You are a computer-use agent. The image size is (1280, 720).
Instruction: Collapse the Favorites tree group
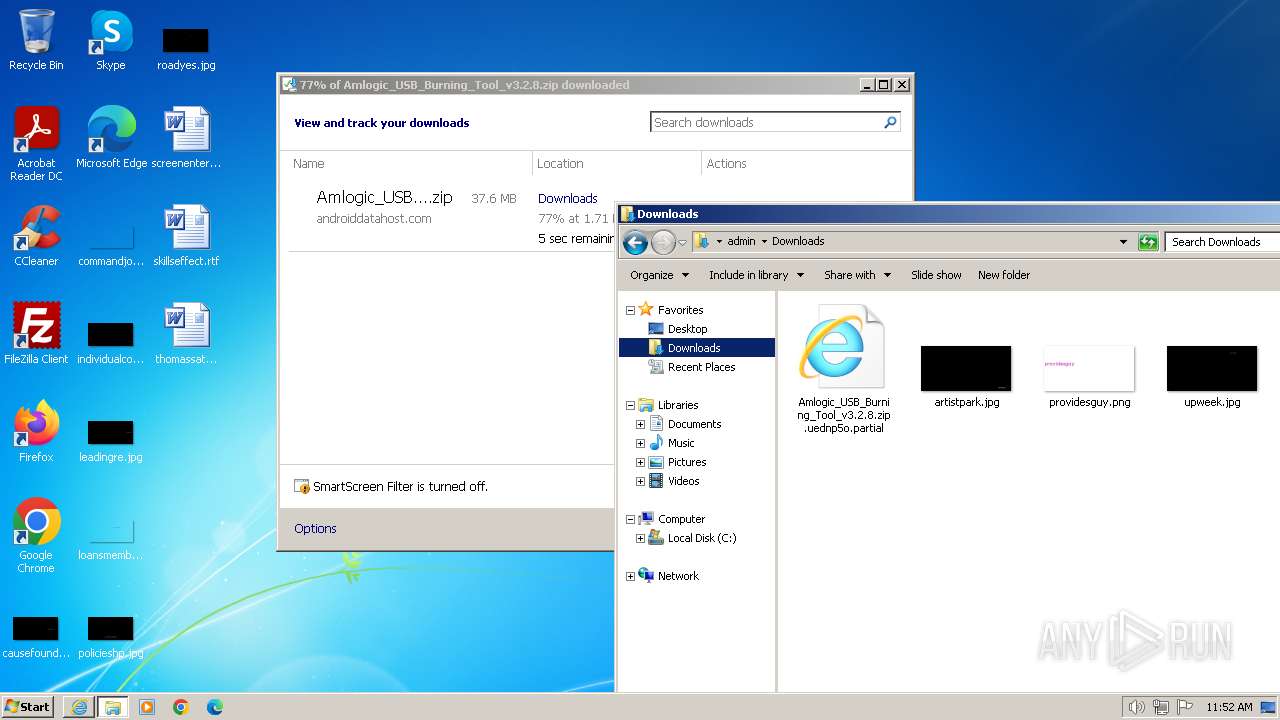630,310
